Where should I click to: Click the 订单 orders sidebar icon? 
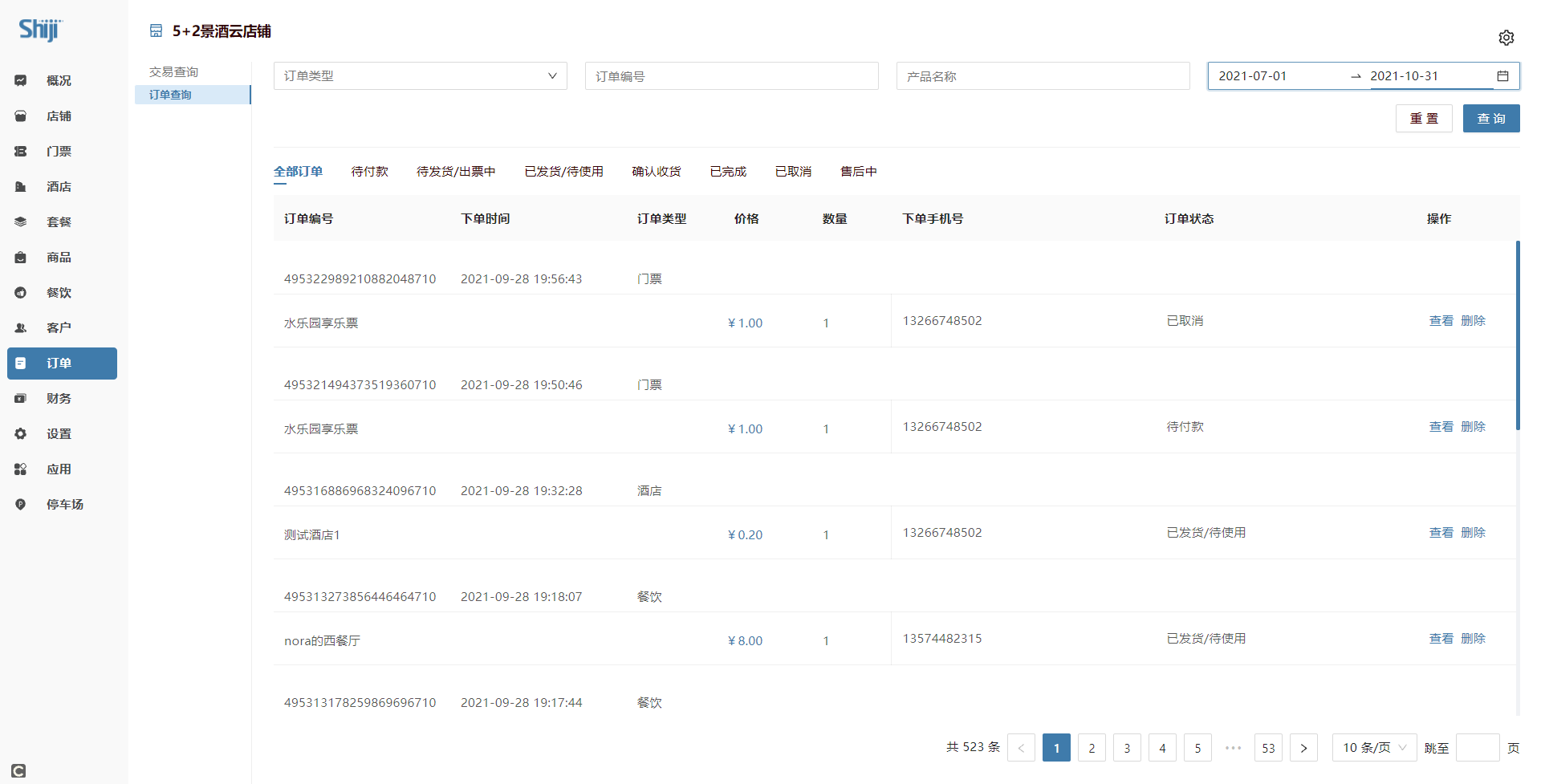click(21, 363)
